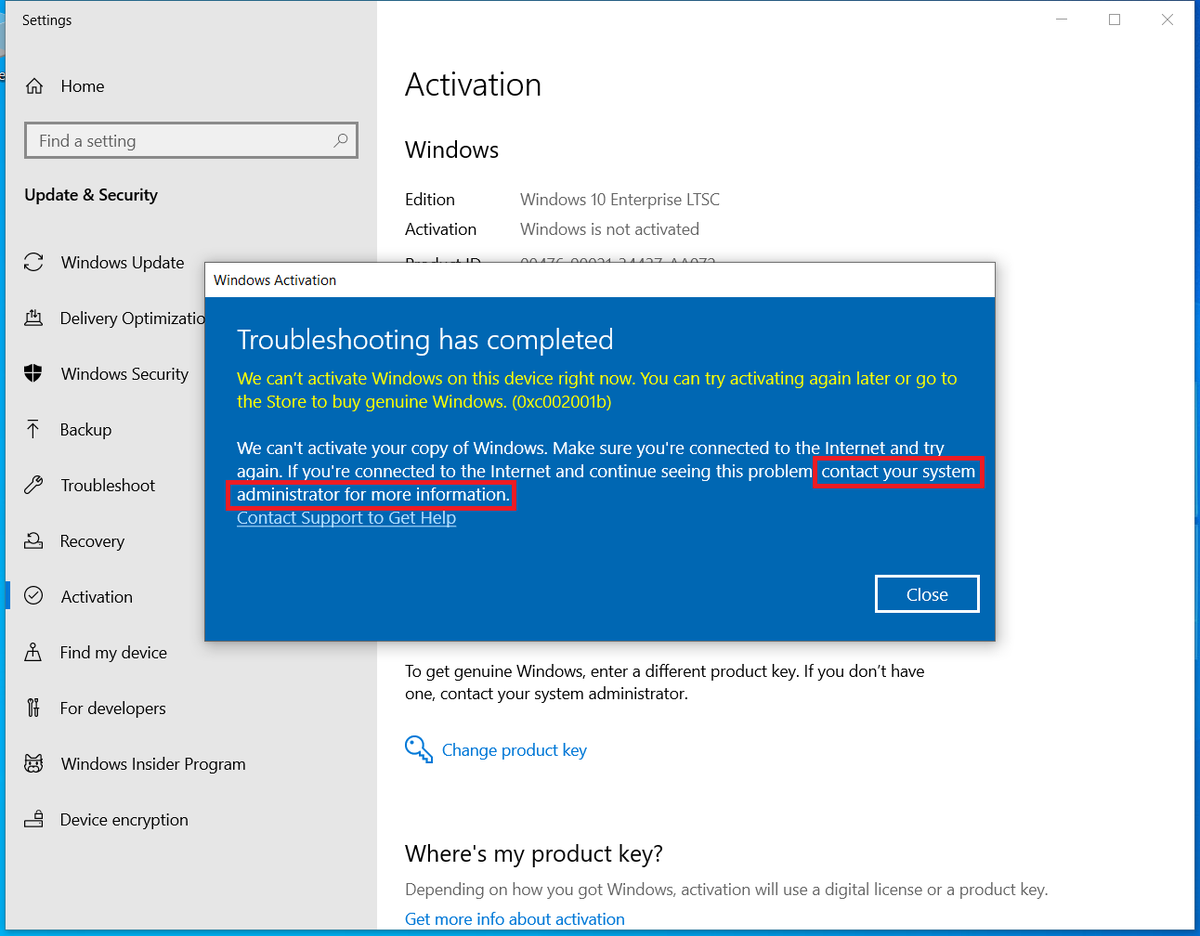The height and width of the screenshot is (936, 1200).
Task: Click the Home house icon
Action: coord(34,86)
